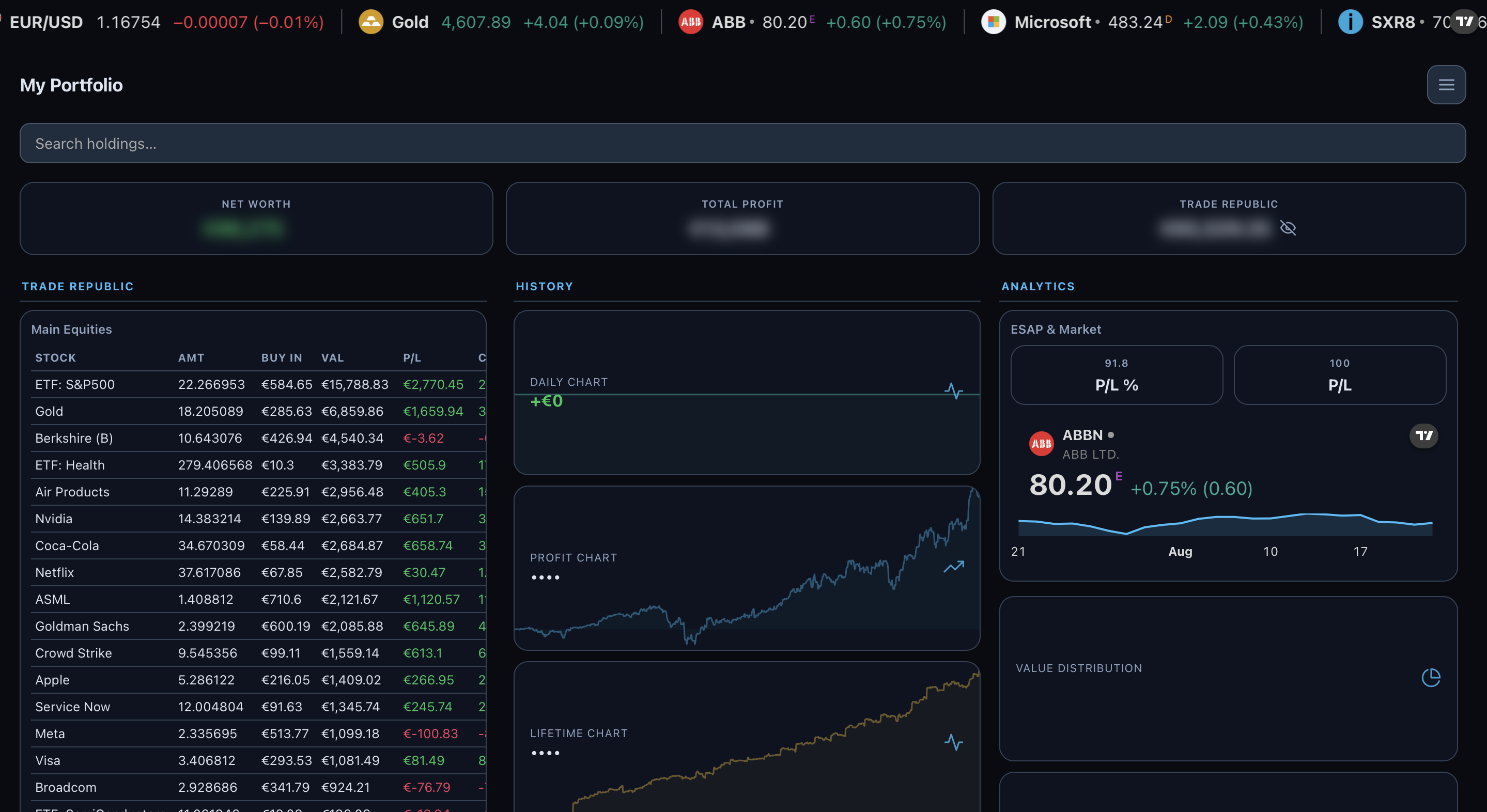Select the ASML row
1487x812 pixels.
pos(259,599)
